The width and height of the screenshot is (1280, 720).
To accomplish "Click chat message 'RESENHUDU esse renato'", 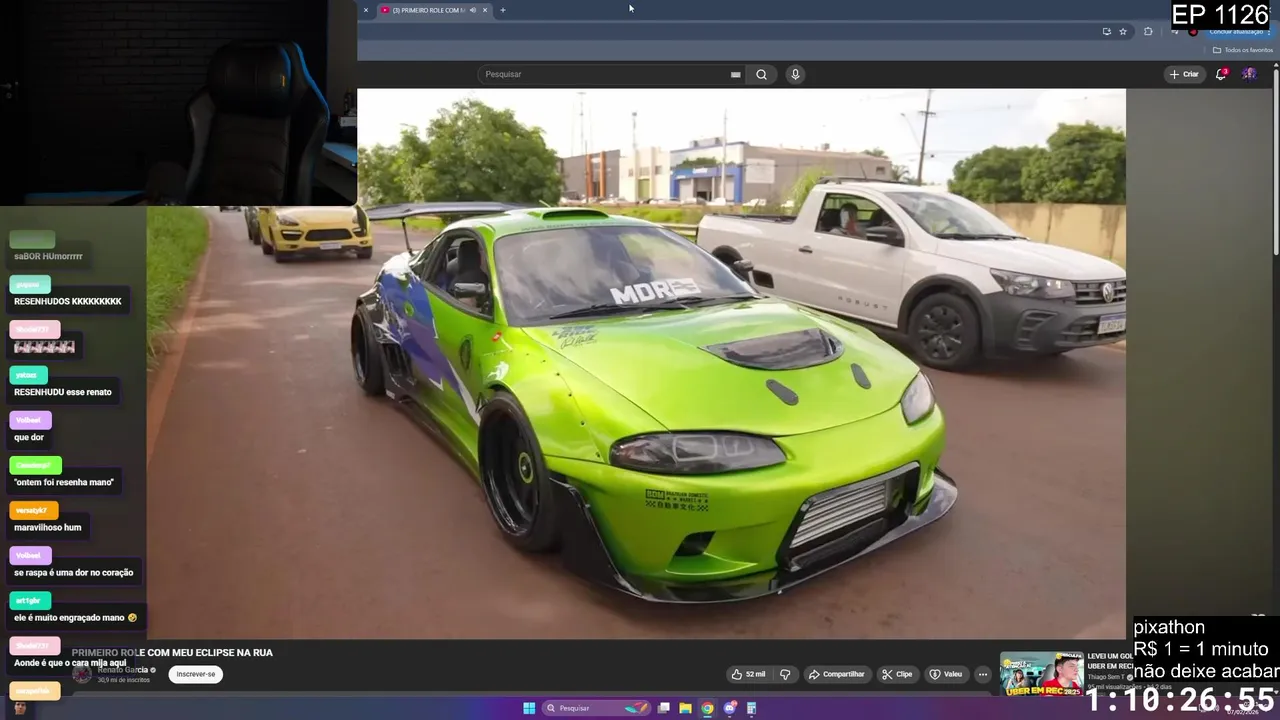I will click(63, 392).
